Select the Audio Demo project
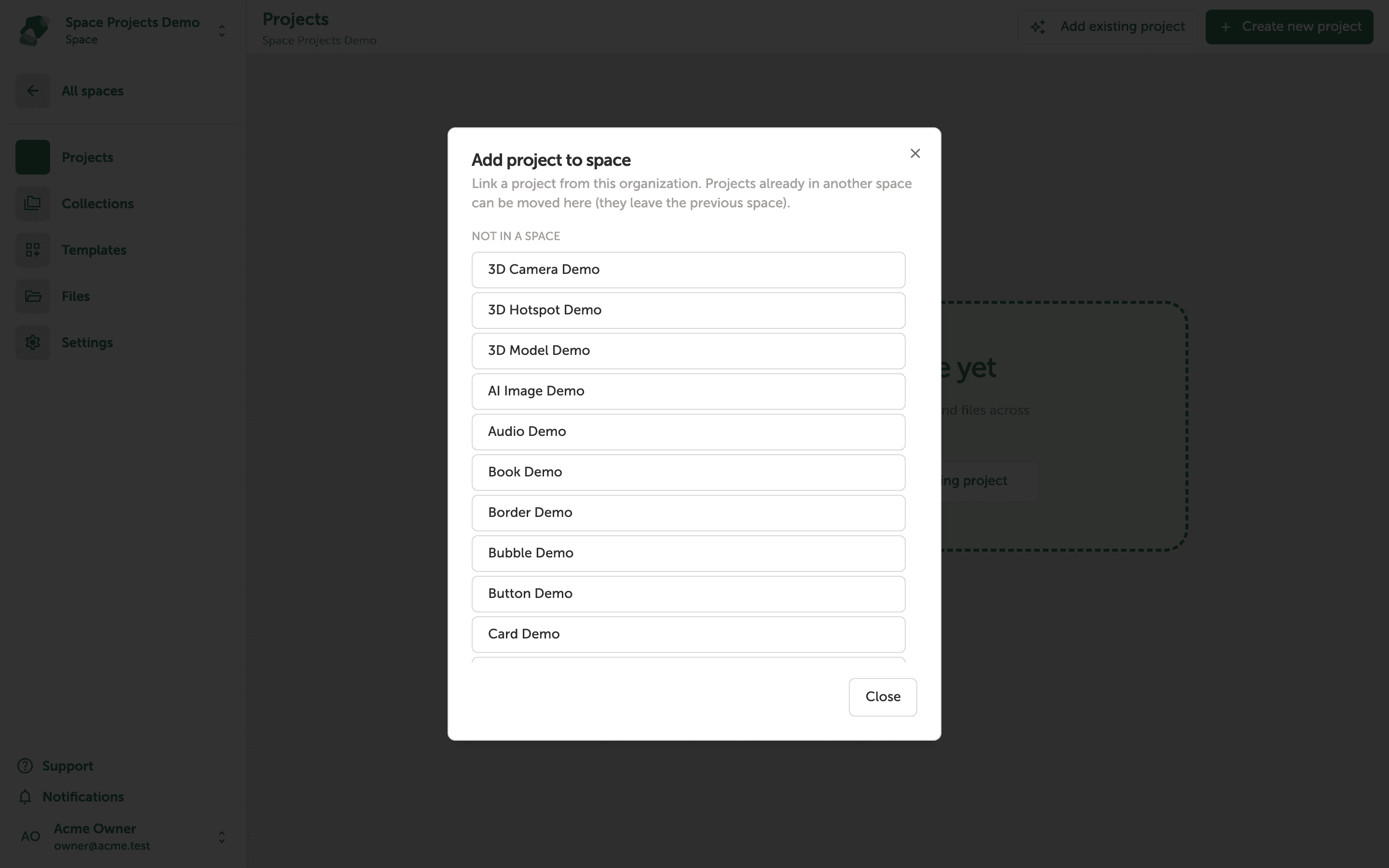 pos(688,432)
